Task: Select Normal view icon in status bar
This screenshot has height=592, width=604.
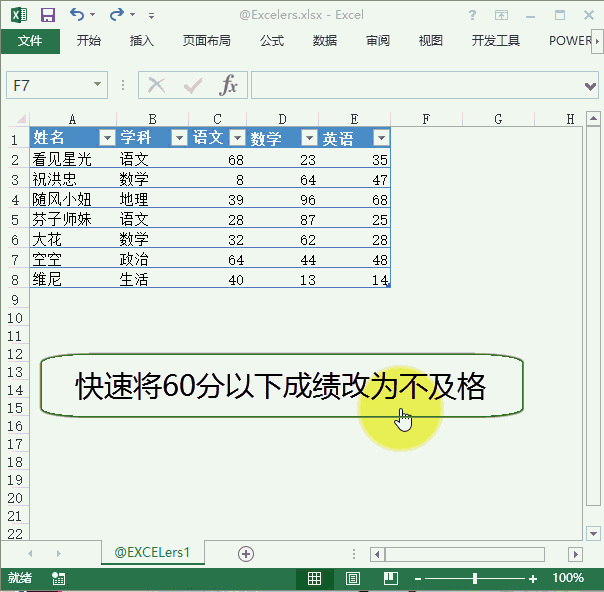Action: 314,578
